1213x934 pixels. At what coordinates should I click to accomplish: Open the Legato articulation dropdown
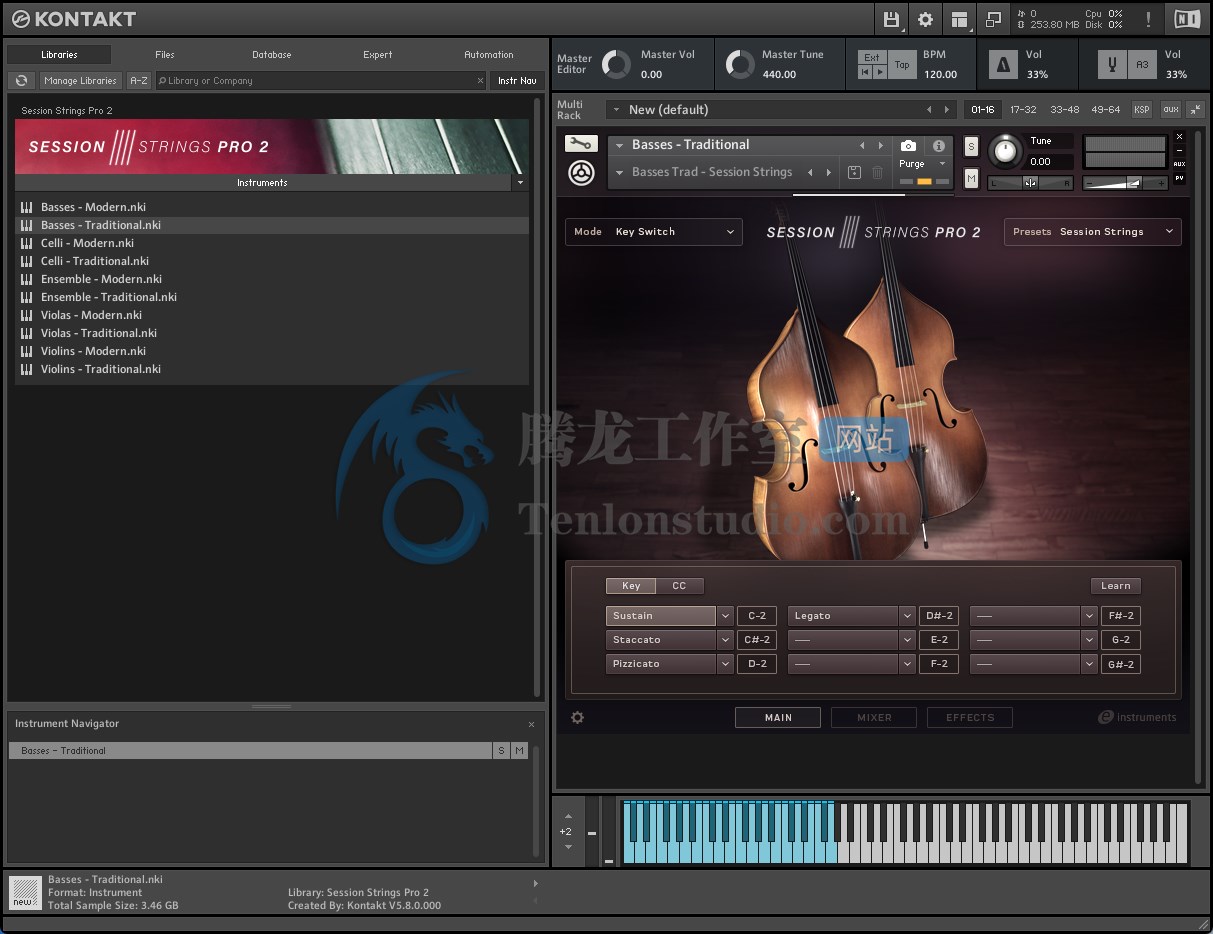pos(907,616)
